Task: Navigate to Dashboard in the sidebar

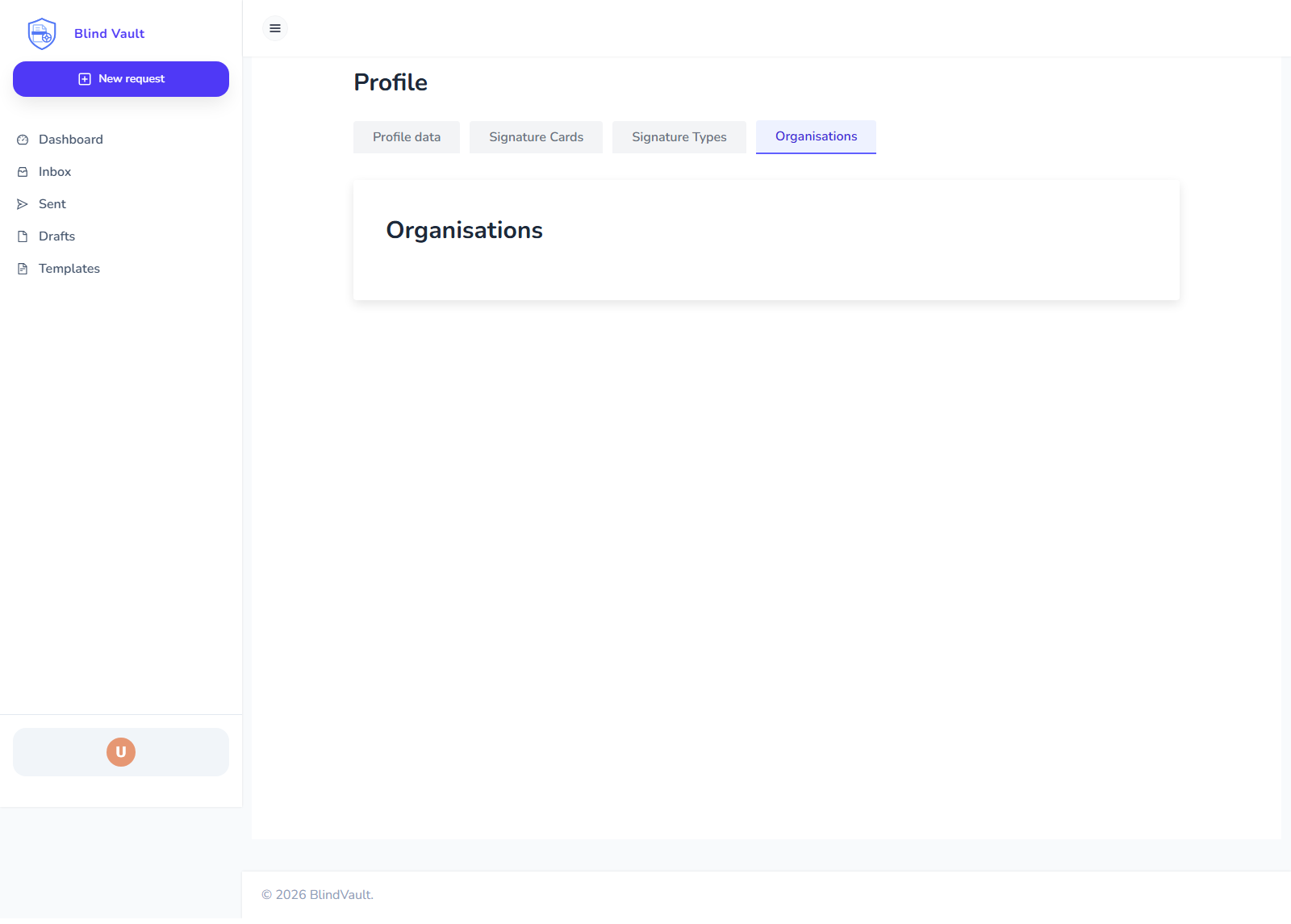Action: [70, 139]
